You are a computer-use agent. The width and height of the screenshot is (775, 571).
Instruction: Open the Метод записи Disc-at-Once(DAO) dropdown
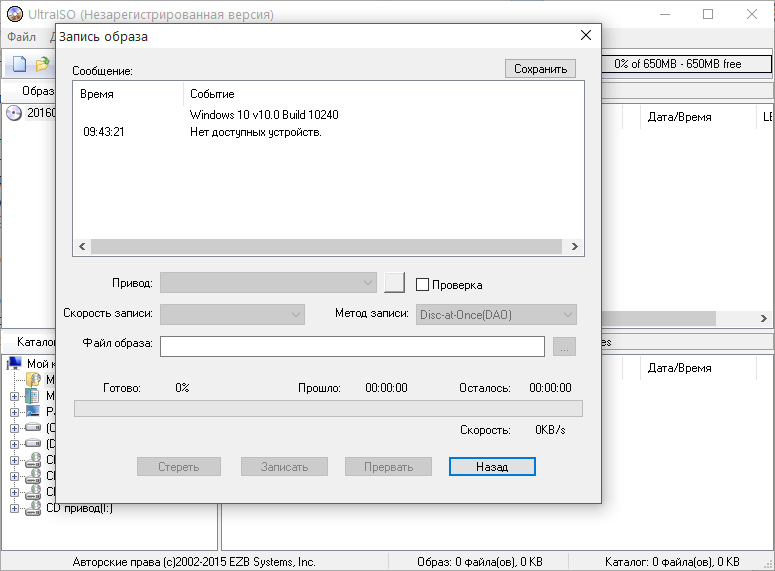(x=496, y=314)
